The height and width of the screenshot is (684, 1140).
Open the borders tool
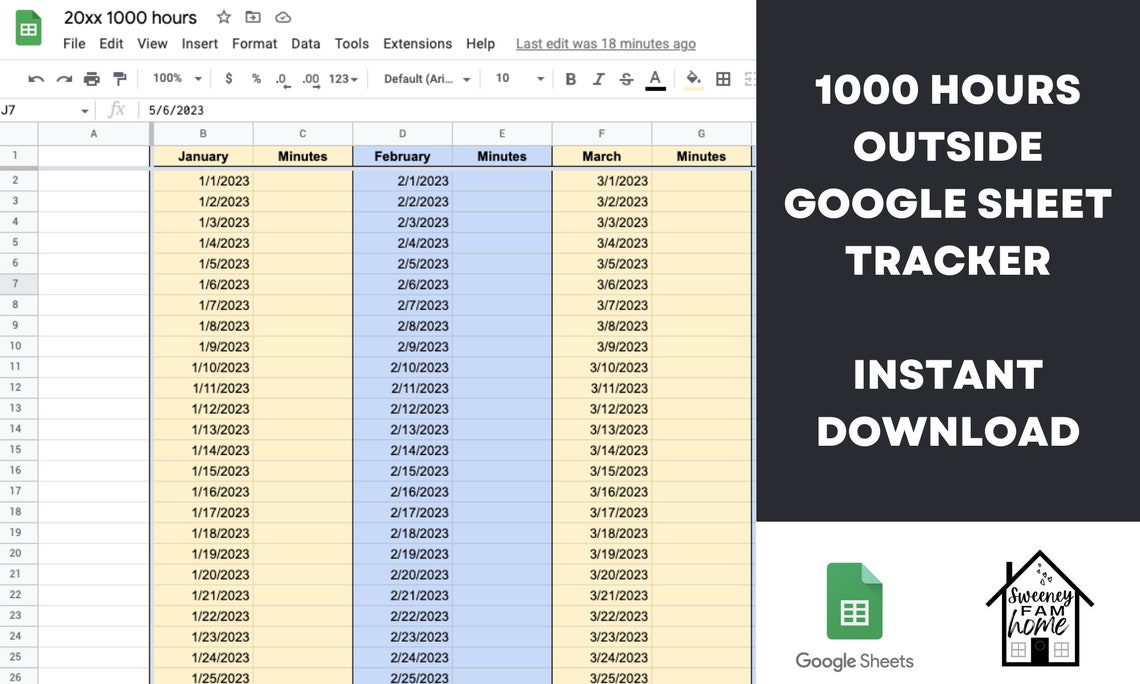pyautogui.click(x=722, y=78)
